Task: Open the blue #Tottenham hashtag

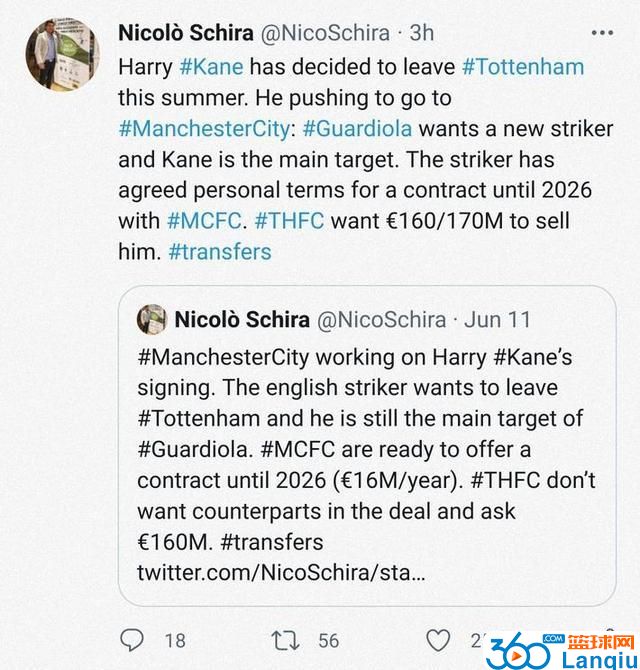Action: pyautogui.click(x=523, y=67)
